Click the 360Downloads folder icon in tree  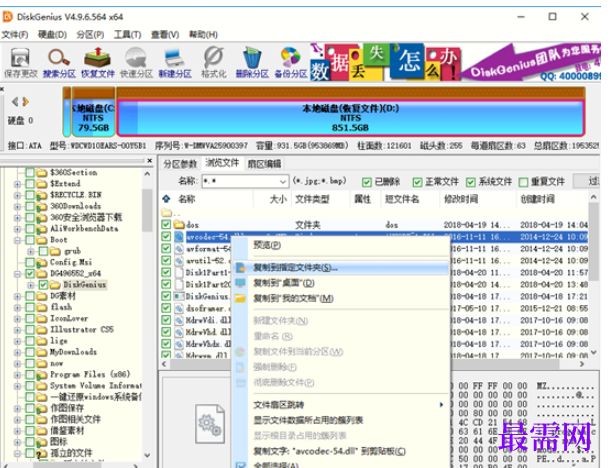(42, 206)
